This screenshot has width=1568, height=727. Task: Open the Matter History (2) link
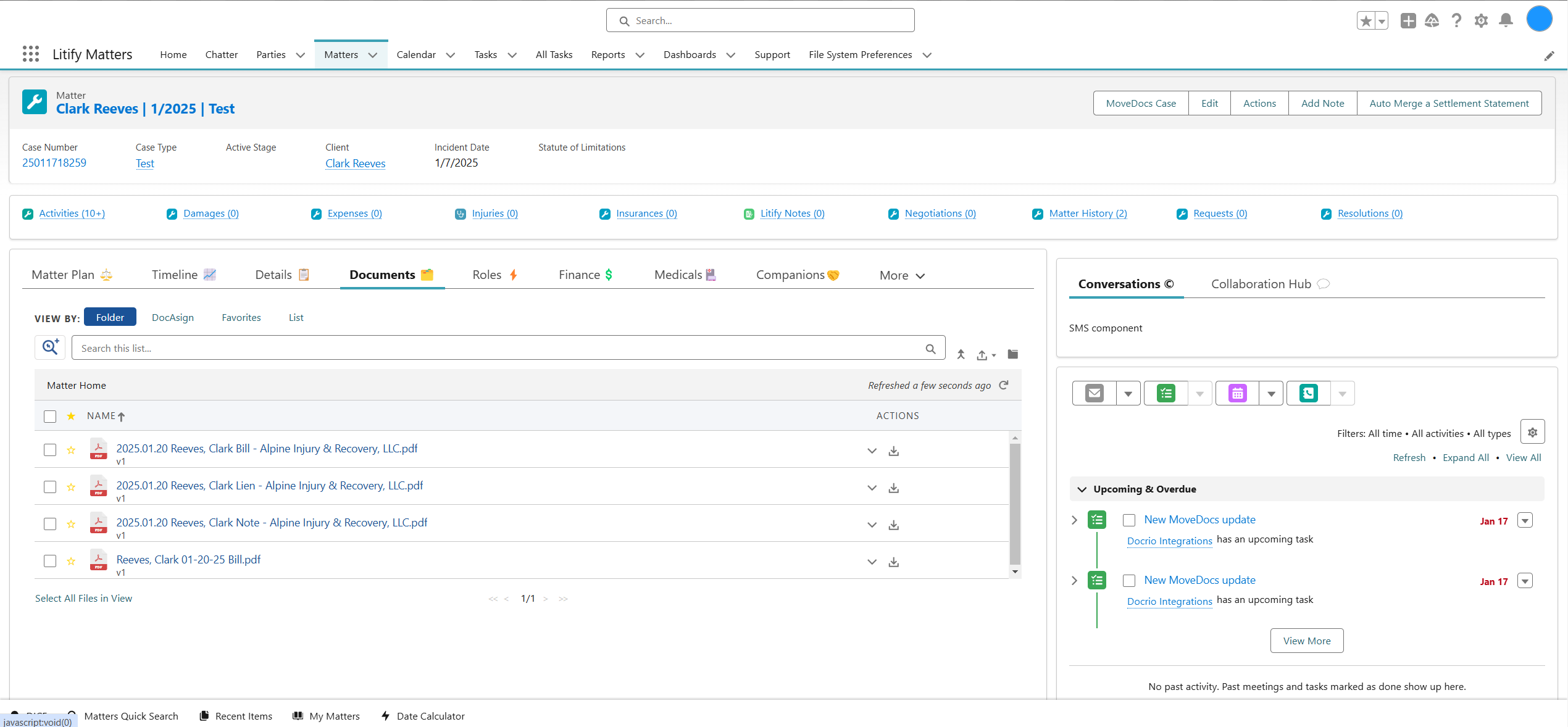pyautogui.click(x=1088, y=214)
